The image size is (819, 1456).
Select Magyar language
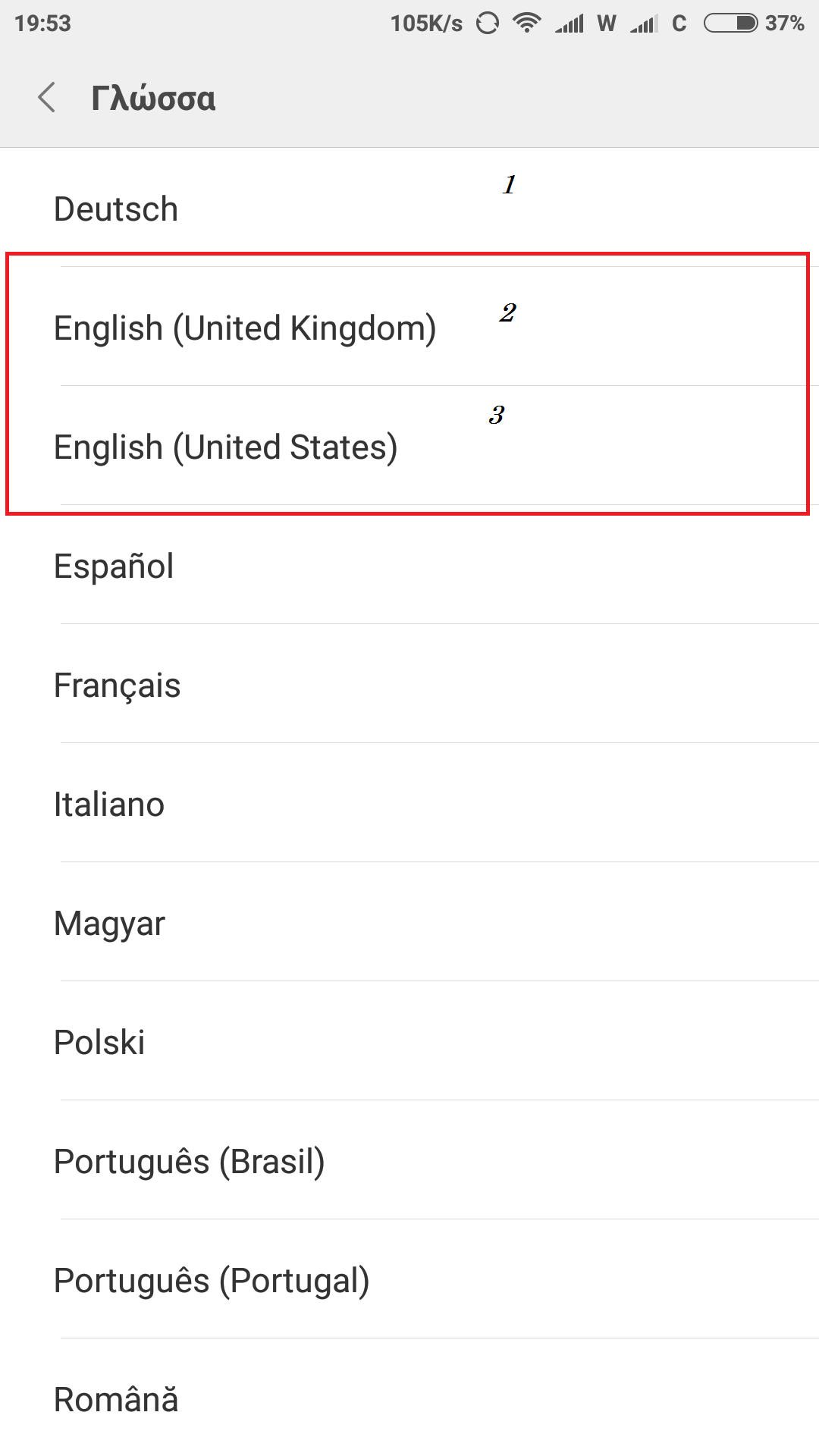109,924
